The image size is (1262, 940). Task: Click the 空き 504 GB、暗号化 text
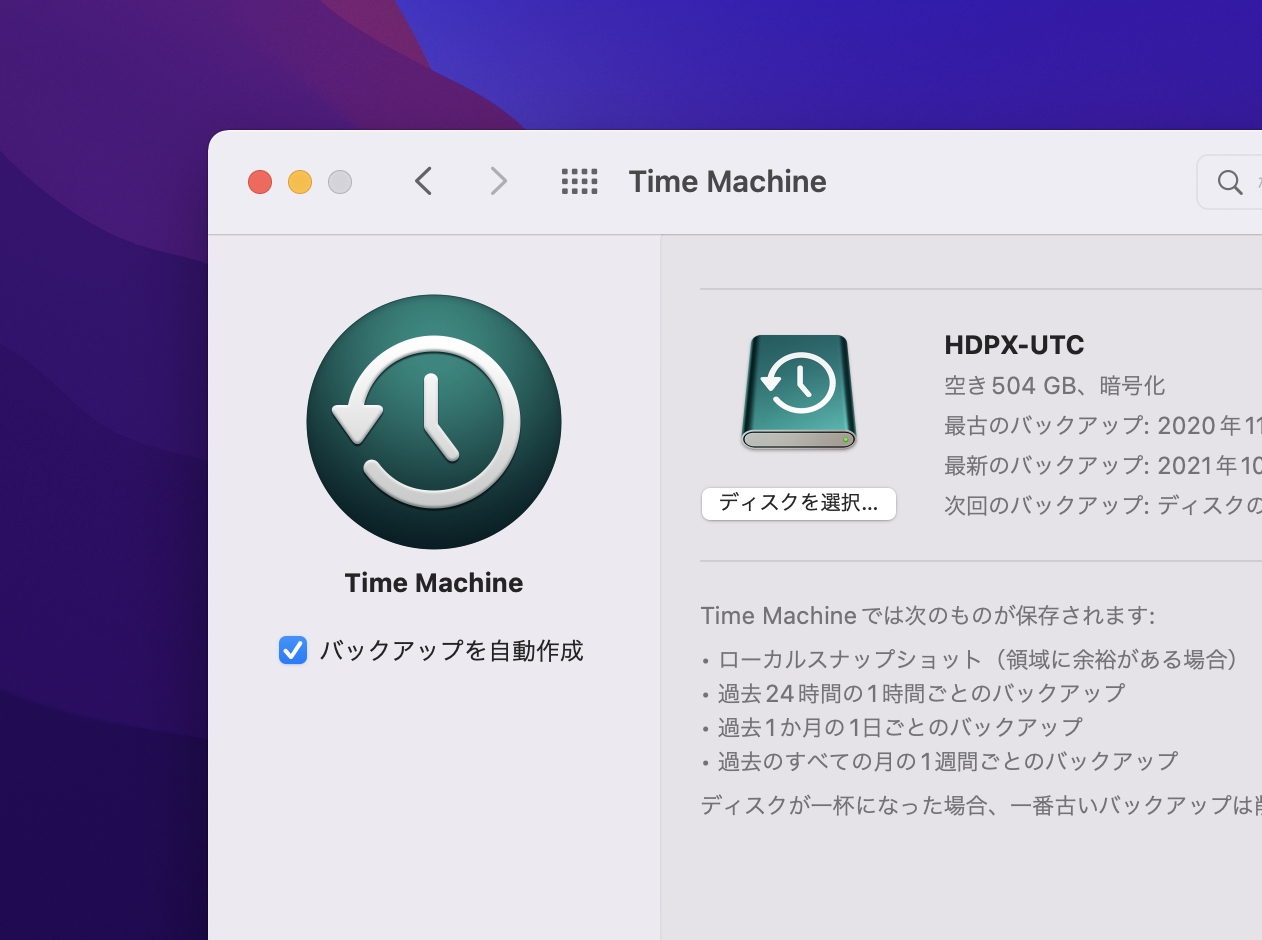point(1054,386)
